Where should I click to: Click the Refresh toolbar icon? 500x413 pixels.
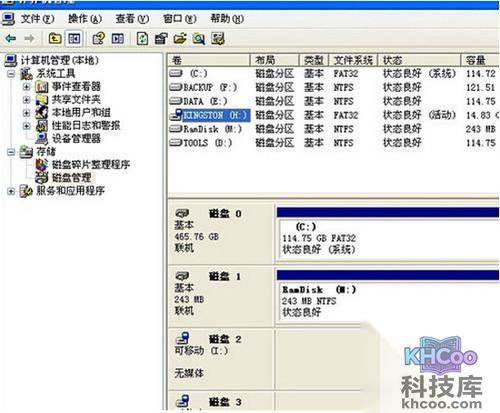pyautogui.click(x=143, y=39)
